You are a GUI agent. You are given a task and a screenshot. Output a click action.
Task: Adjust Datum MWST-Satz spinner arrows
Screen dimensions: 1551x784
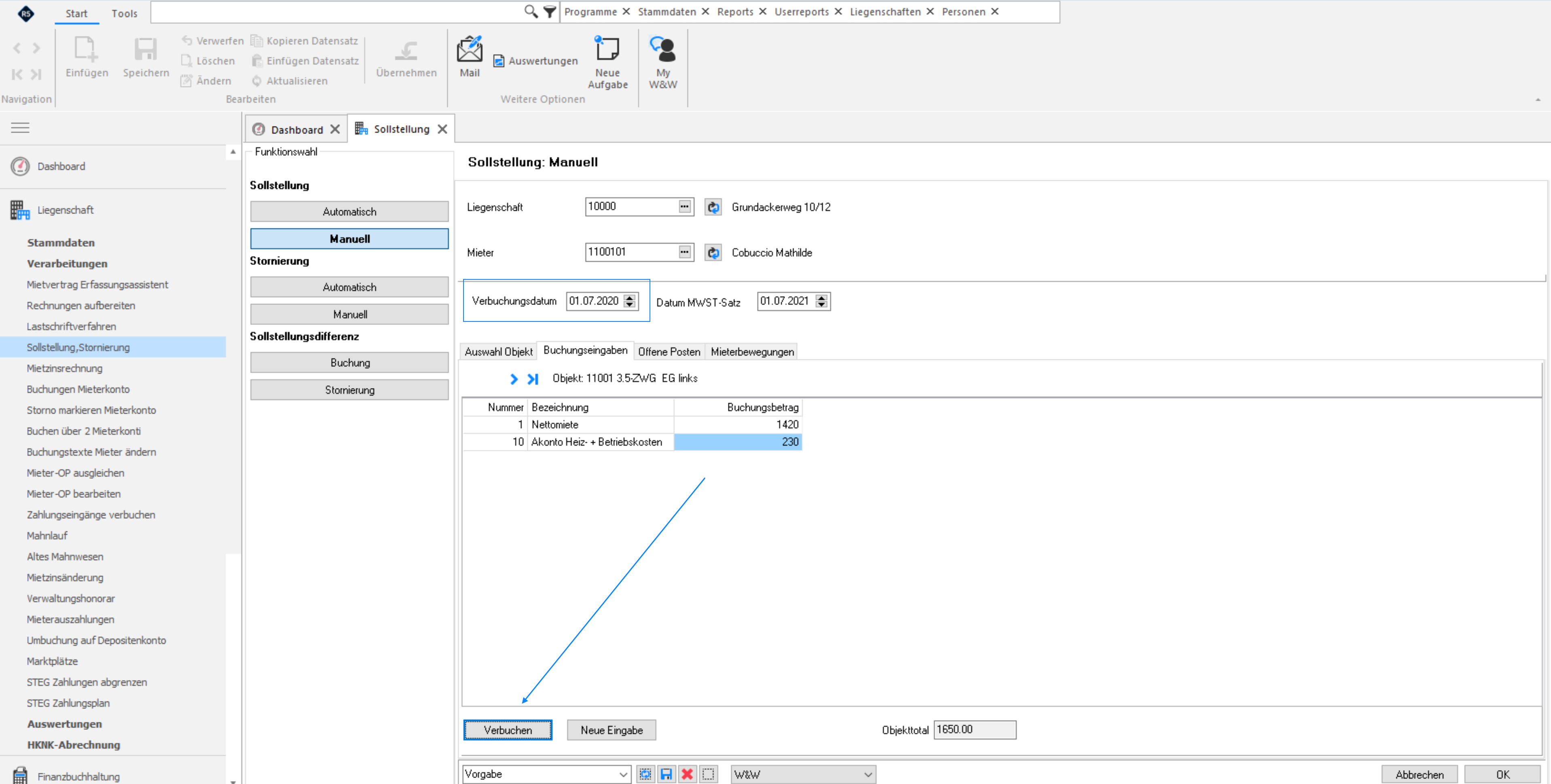point(821,301)
